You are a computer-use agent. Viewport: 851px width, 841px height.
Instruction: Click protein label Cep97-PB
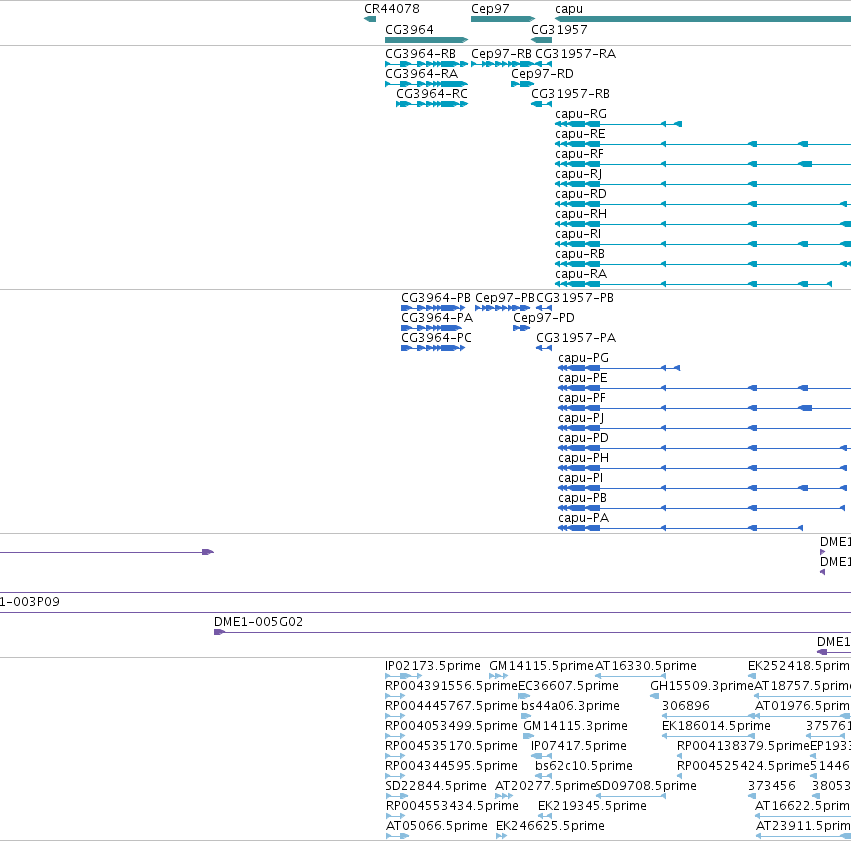pyautogui.click(x=505, y=298)
